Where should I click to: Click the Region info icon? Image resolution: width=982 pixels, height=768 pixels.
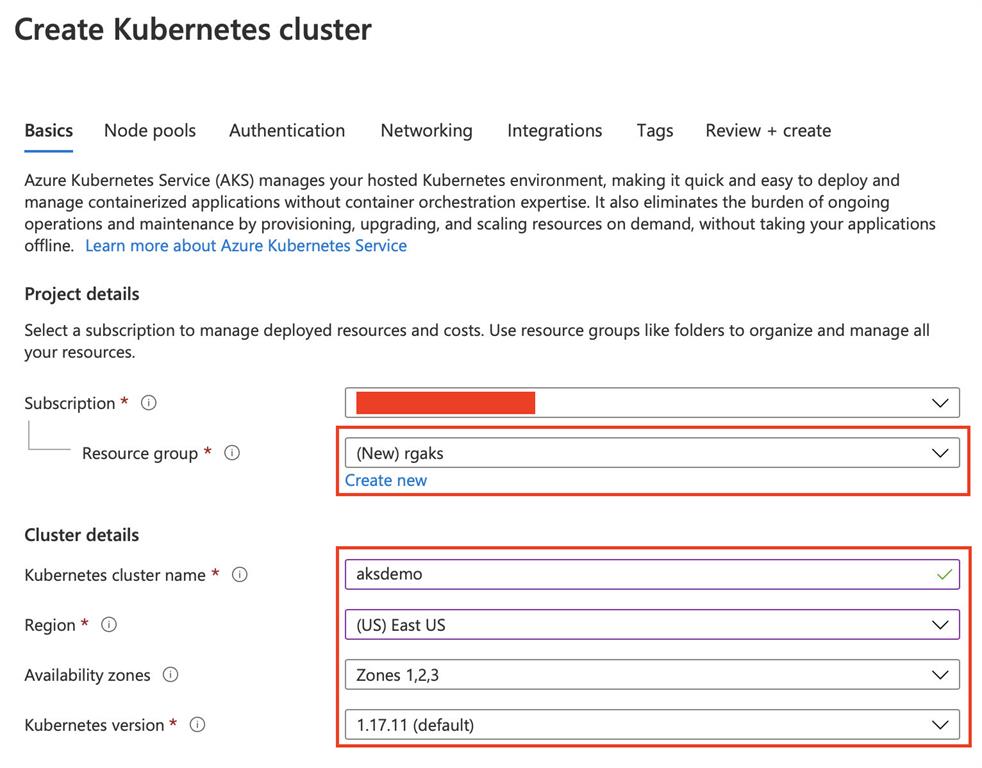click(109, 625)
